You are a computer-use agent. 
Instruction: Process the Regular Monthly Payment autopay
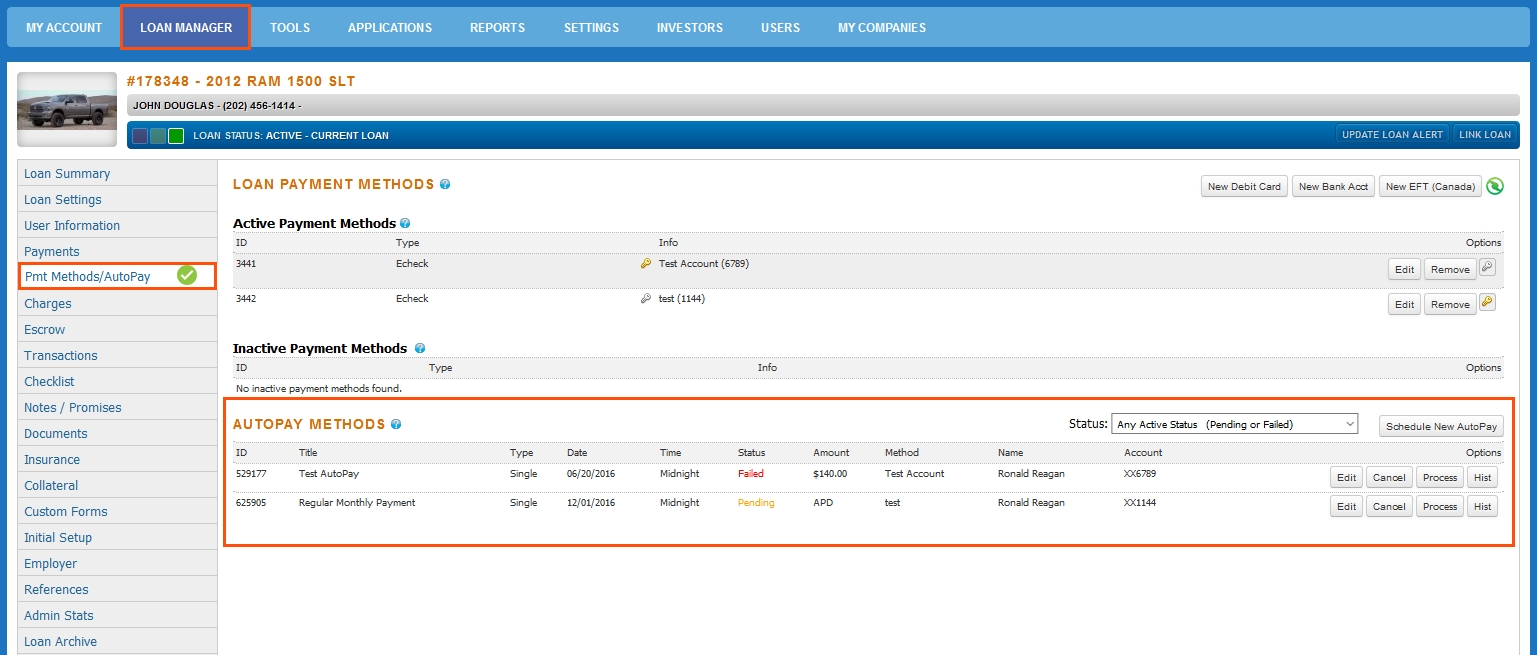[x=1440, y=506]
